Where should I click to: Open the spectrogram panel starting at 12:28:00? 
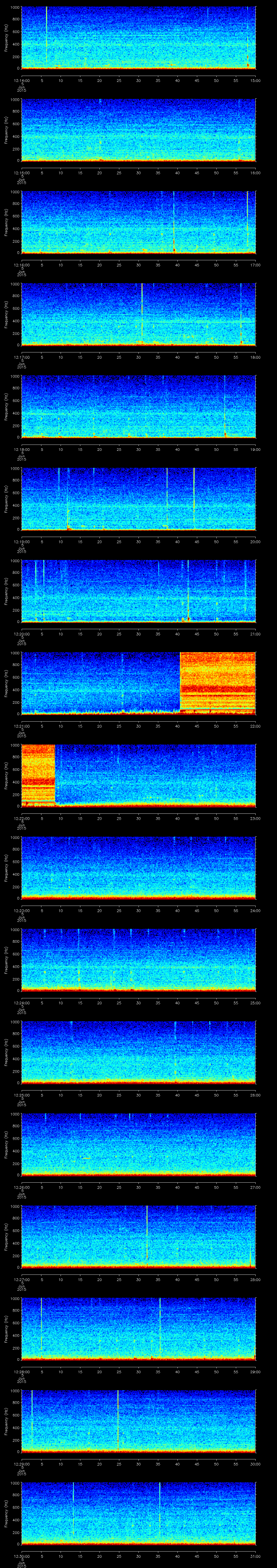(138, 1329)
